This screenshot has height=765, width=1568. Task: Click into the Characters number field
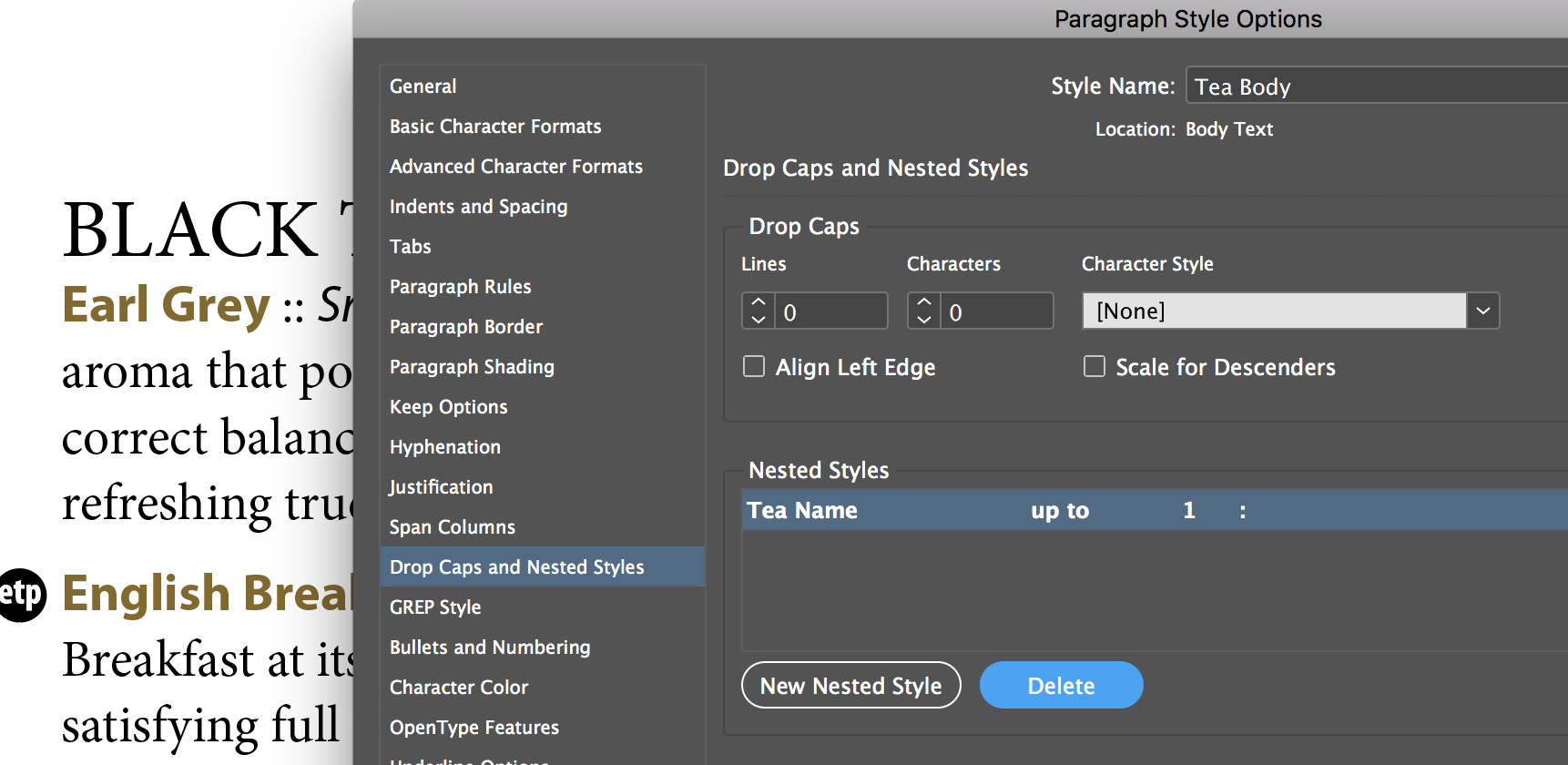pyautogui.click(x=996, y=311)
